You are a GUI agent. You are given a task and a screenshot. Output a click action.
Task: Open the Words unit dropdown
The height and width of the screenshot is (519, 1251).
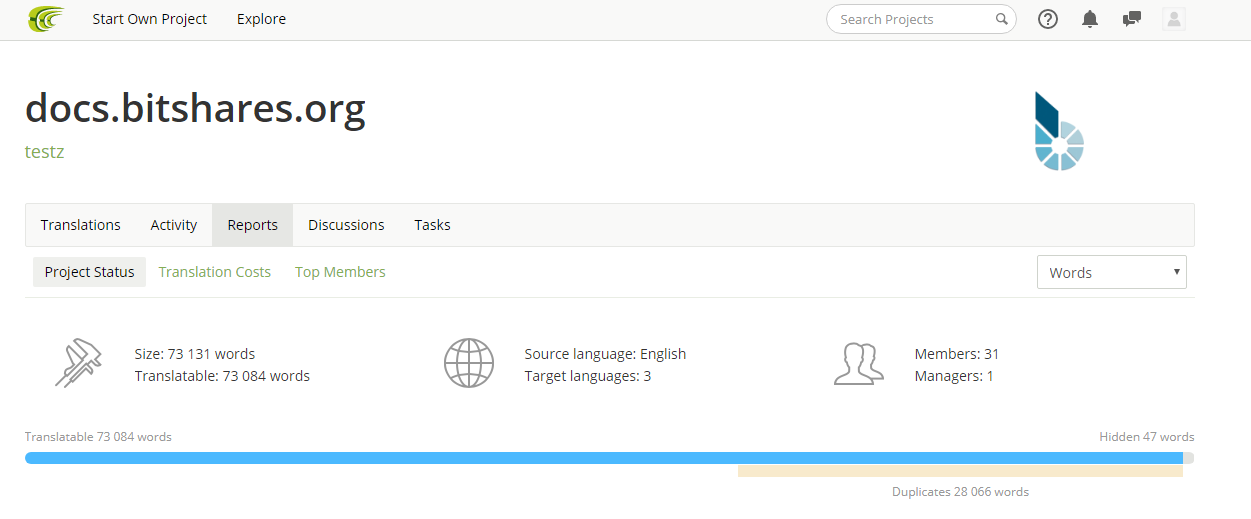[x=1112, y=272]
